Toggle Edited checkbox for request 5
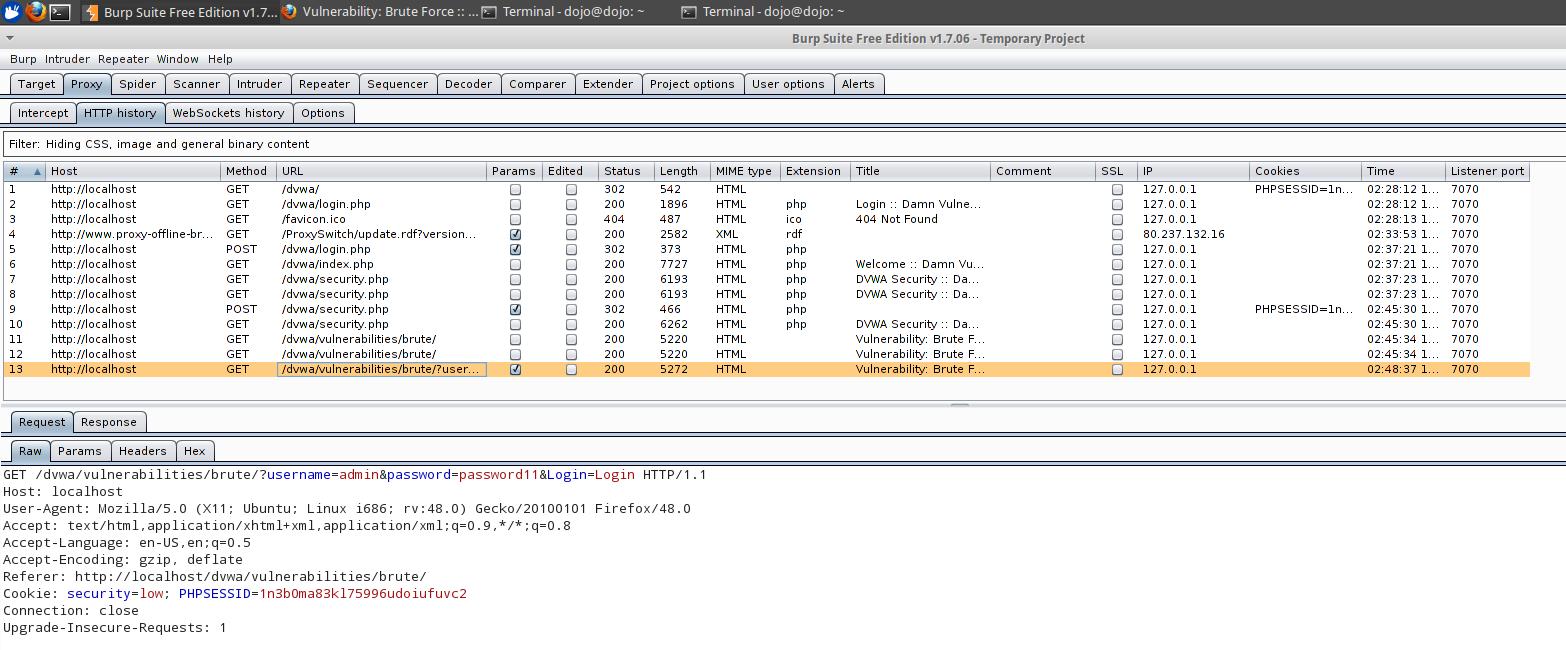1566x650 pixels. tap(571, 250)
